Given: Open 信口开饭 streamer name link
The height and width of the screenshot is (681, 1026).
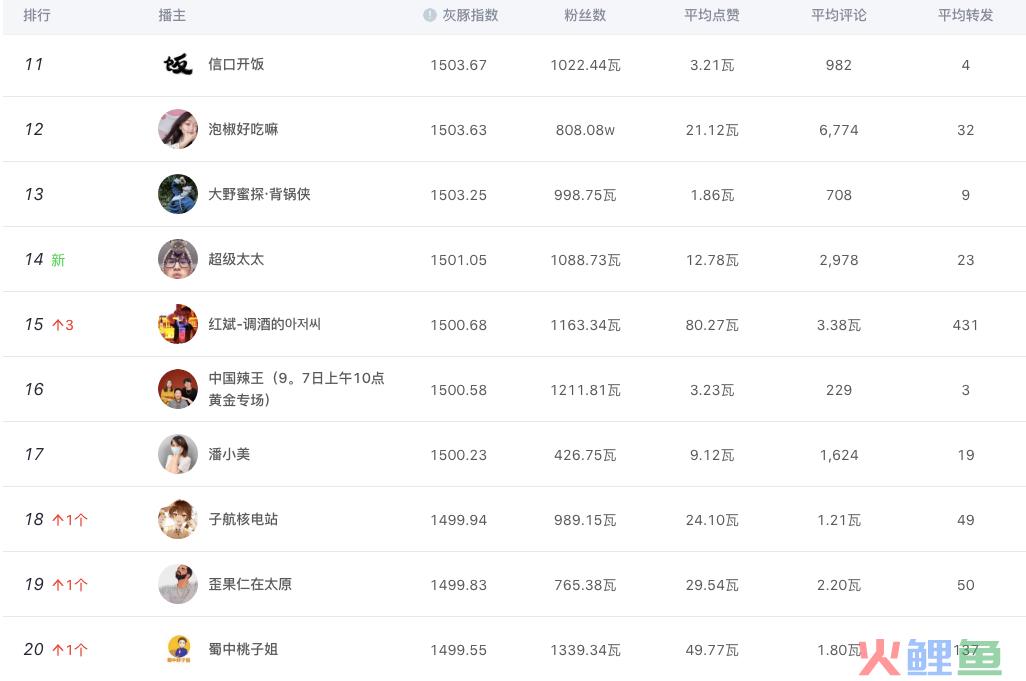Looking at the screenshot, I should (236, 64).
